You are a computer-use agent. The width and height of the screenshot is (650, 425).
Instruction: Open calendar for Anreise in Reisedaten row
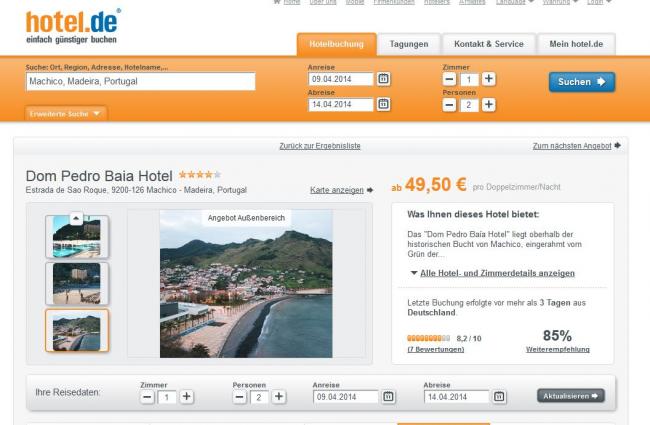coord(388,397)
